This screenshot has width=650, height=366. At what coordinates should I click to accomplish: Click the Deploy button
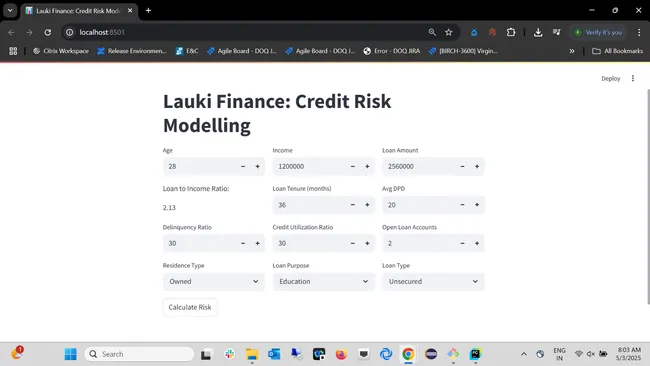click(611, 78)
